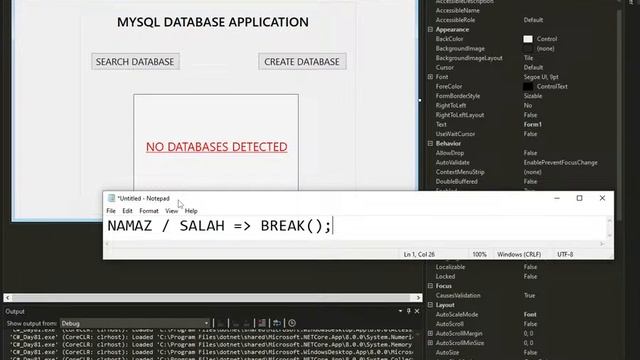Select the DoubleBuffered property row
This screenshot has height=360, width=640.
[522, 181]
